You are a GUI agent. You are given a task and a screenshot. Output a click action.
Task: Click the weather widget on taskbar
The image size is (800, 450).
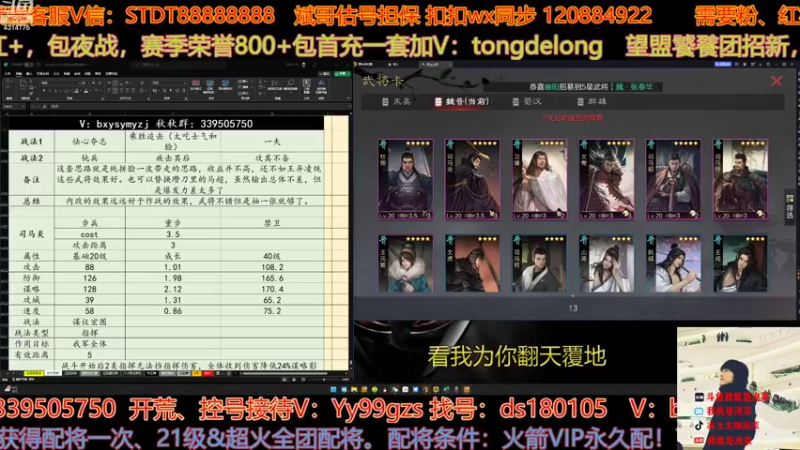pos(13,389)
